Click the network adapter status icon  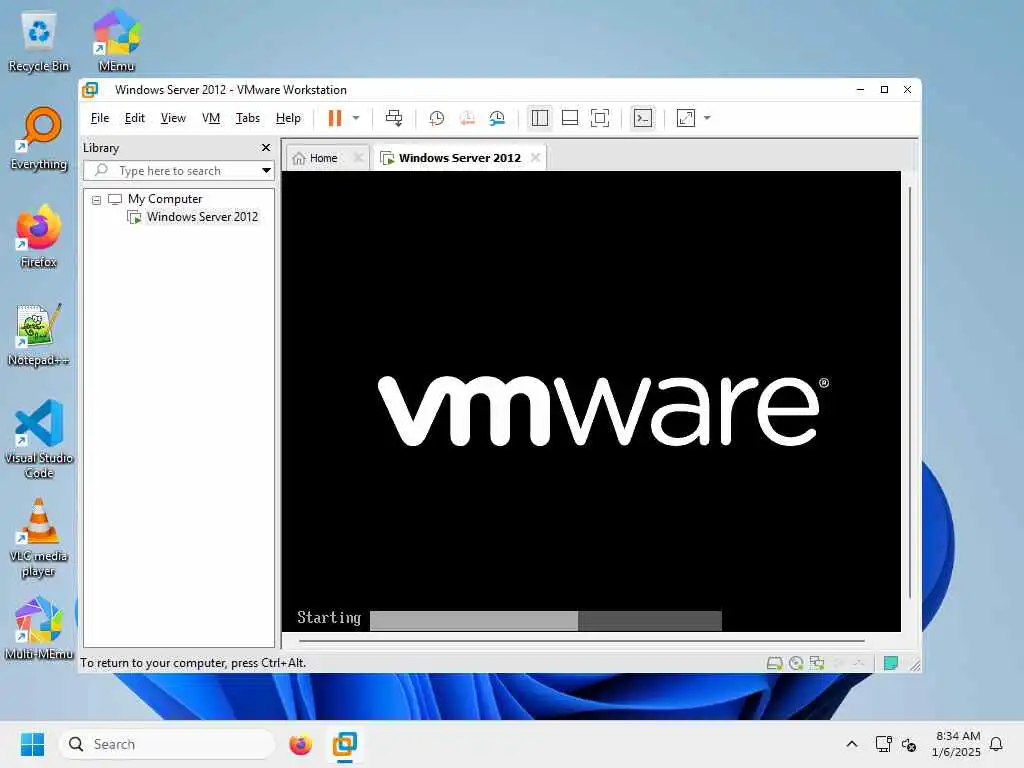coord(817,664)
